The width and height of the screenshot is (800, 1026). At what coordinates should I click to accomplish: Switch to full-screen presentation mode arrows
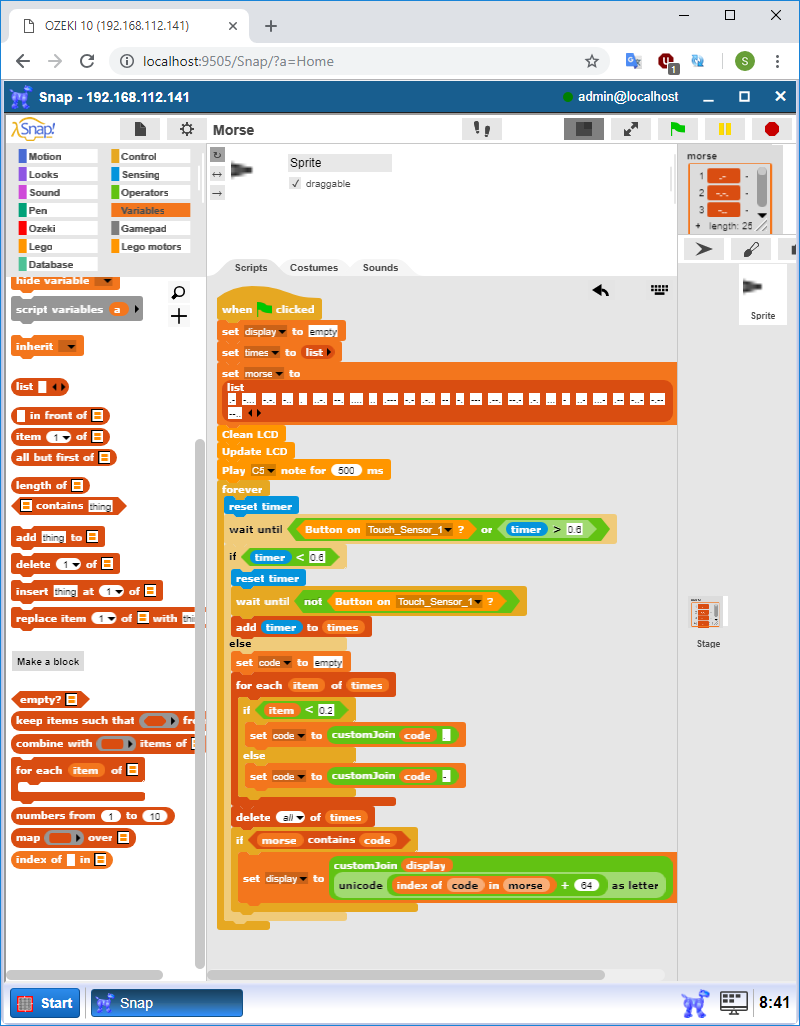coord(631,129)
